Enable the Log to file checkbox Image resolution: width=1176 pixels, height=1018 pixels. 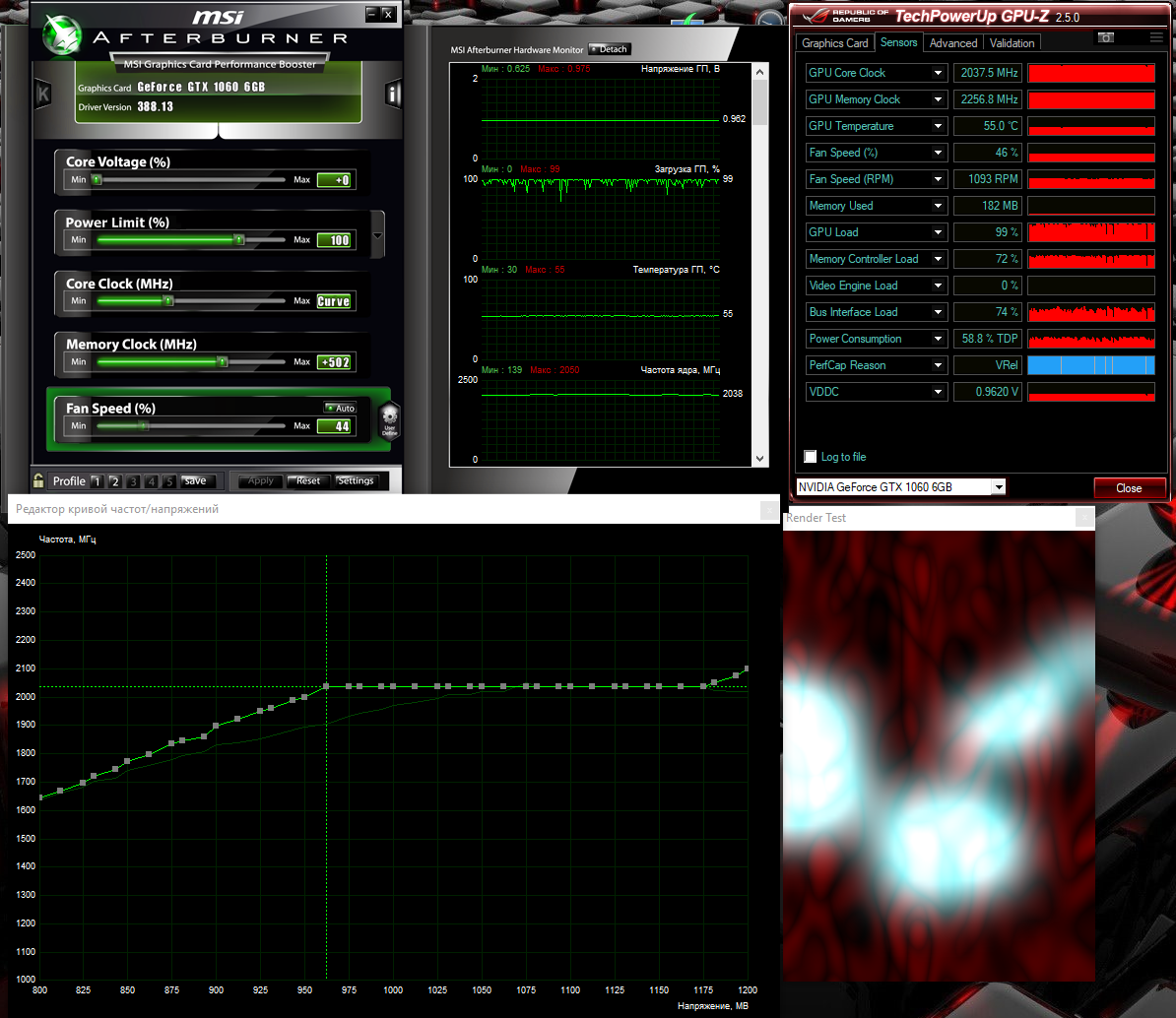(x=810, y=457)
